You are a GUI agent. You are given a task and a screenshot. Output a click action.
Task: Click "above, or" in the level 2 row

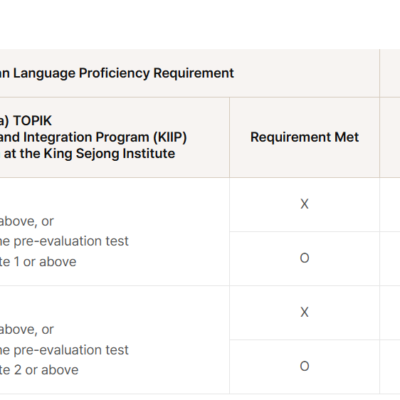point(27,330)
